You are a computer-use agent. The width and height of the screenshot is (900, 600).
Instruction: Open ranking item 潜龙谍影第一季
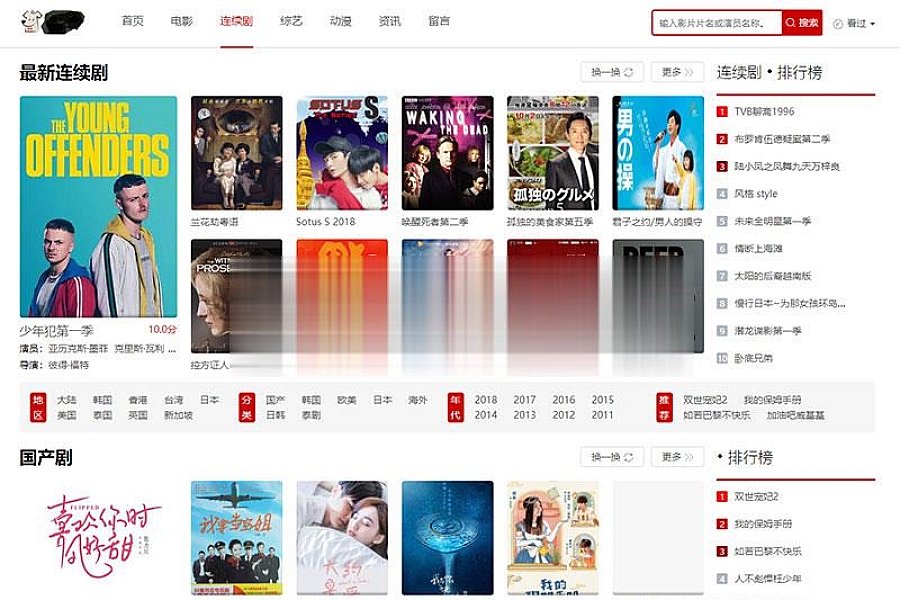768,331
